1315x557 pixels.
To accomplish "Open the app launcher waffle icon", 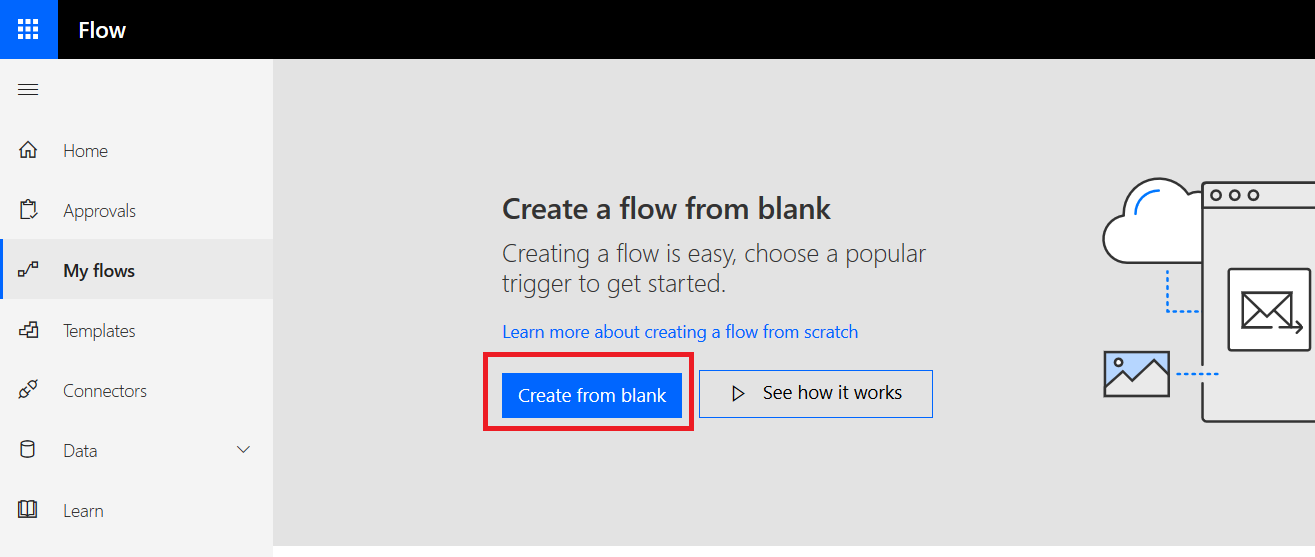I will [28, 29].
